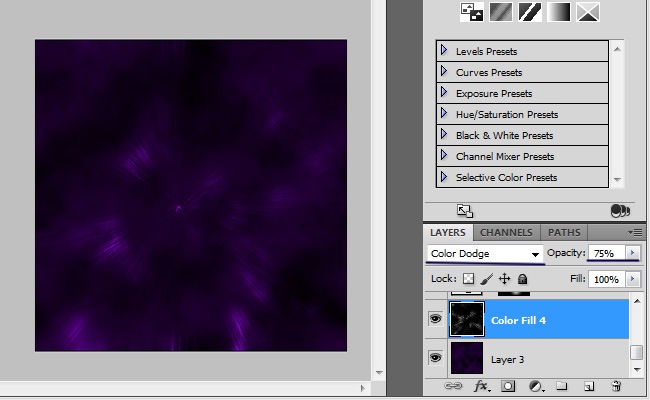Image resolution: width=650 pixels, height=400 pixels.
Task: Open the layer style fx menu
Action: [481, 386]
